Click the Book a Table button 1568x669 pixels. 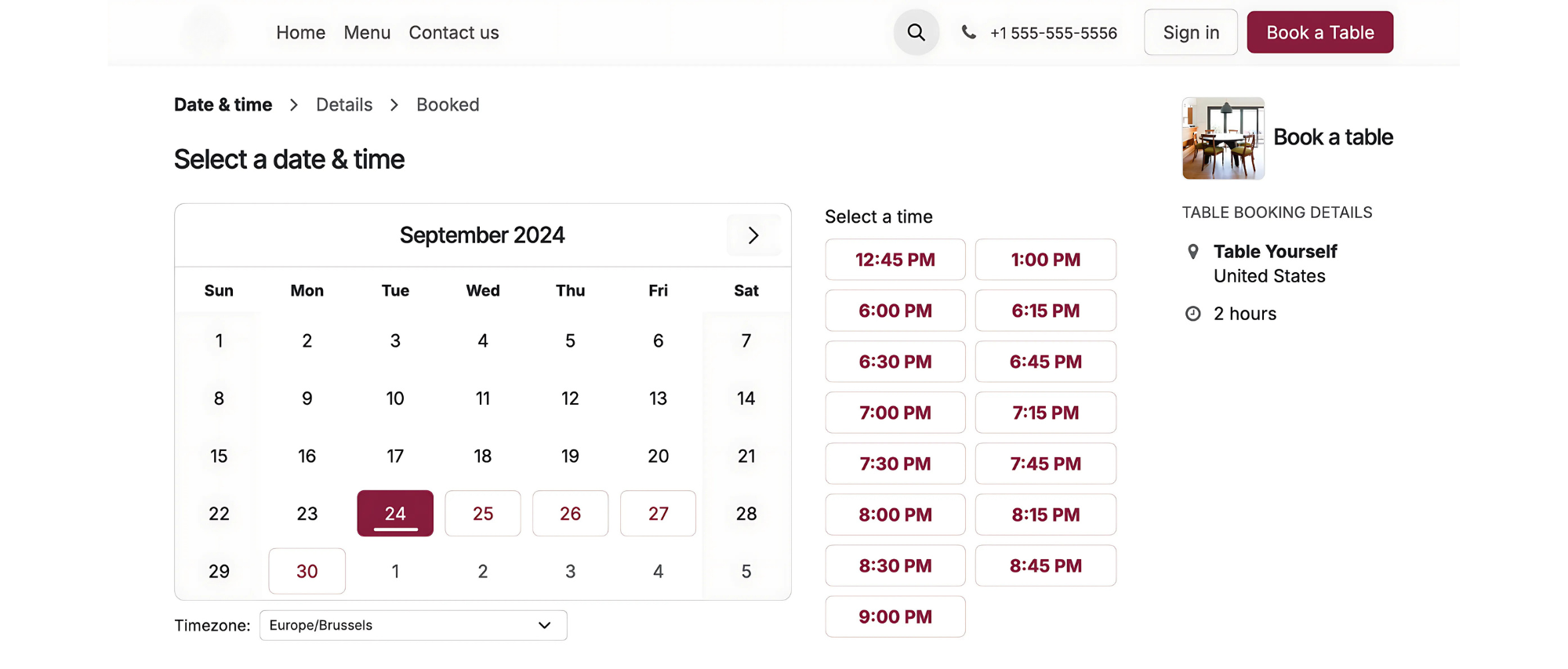coord(1319,33)
